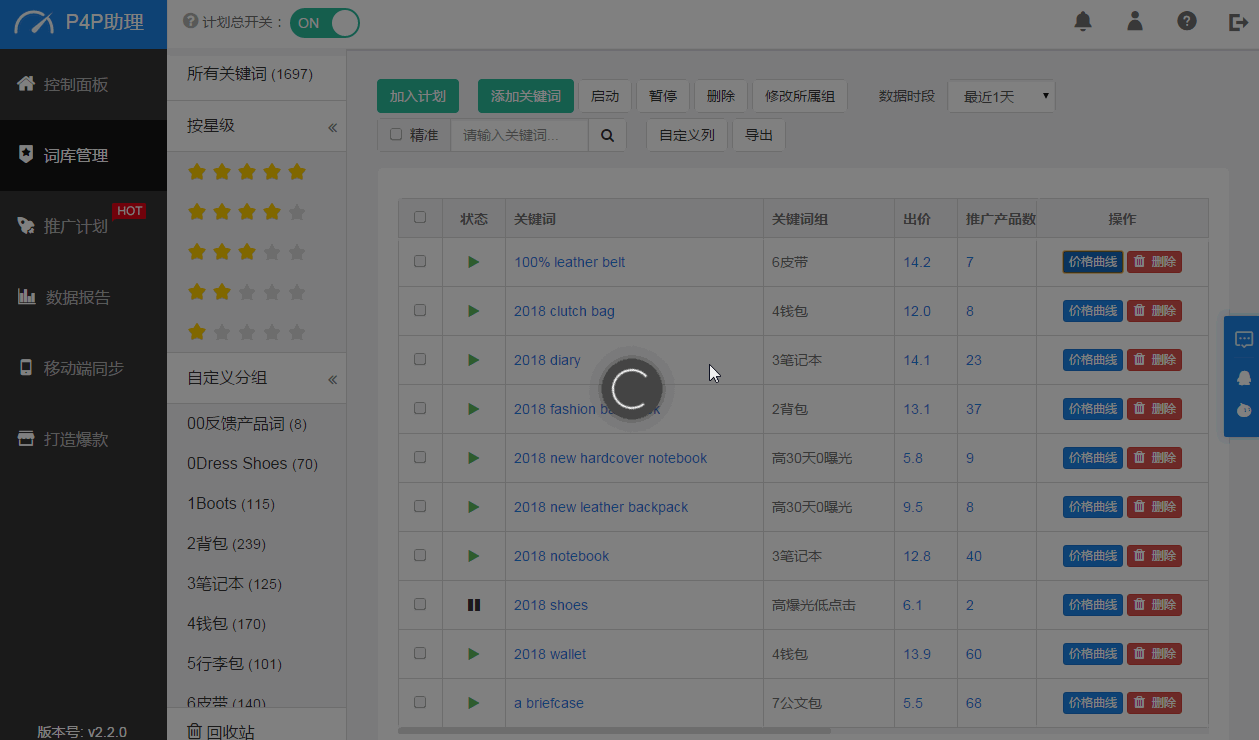Select the five-star rating filter
The image size is (1259, 740).
pyautogui.click(x=247, y=172)
